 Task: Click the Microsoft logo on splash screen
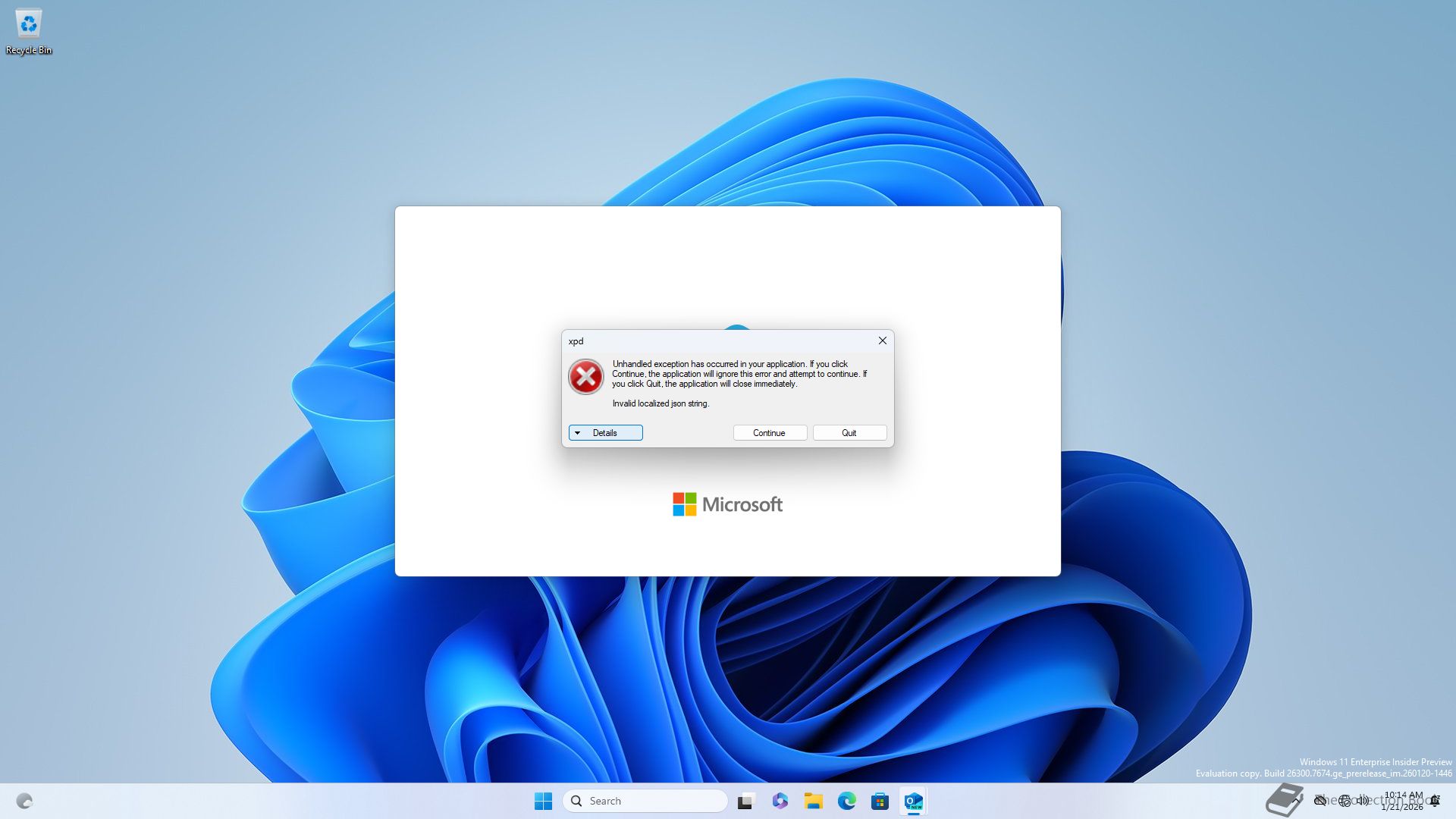pyautogui.click(x=727, y=504)
